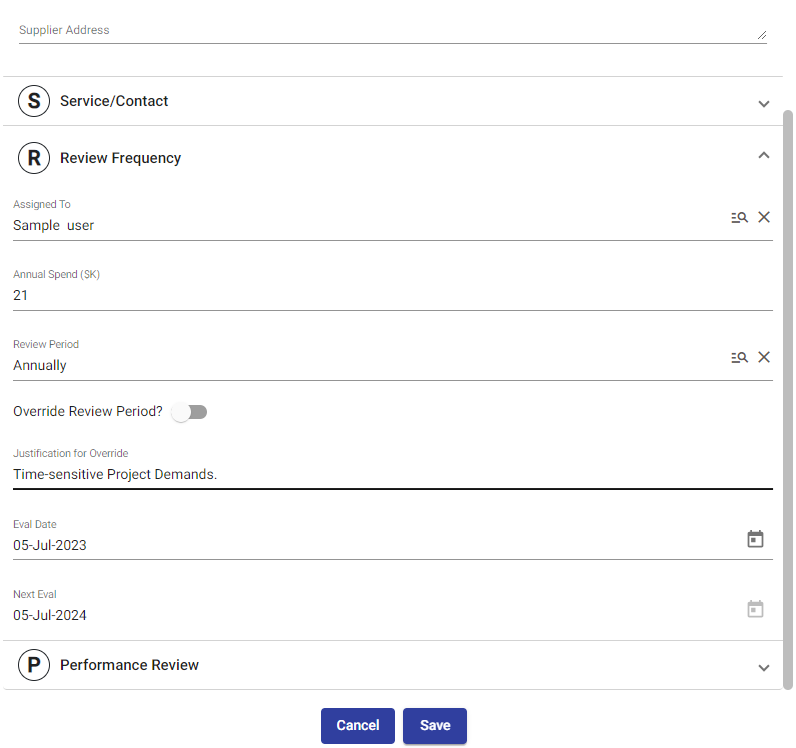Click the circled R Review Frequency icon
Screen dimensions: 796x748
(x=34, y=158)
